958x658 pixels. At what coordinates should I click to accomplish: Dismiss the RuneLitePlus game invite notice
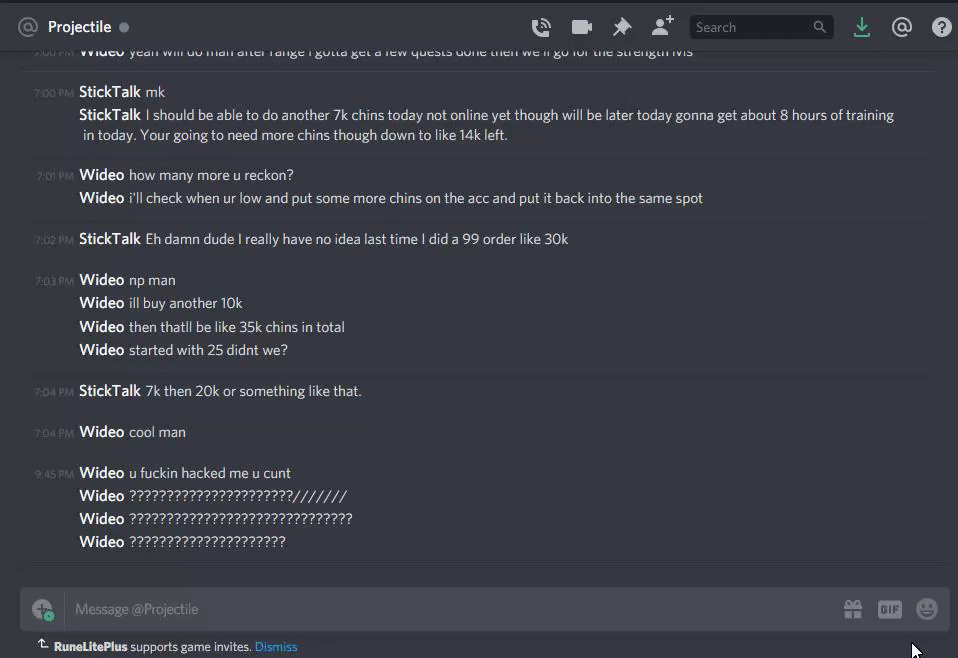tap(276, 646)
